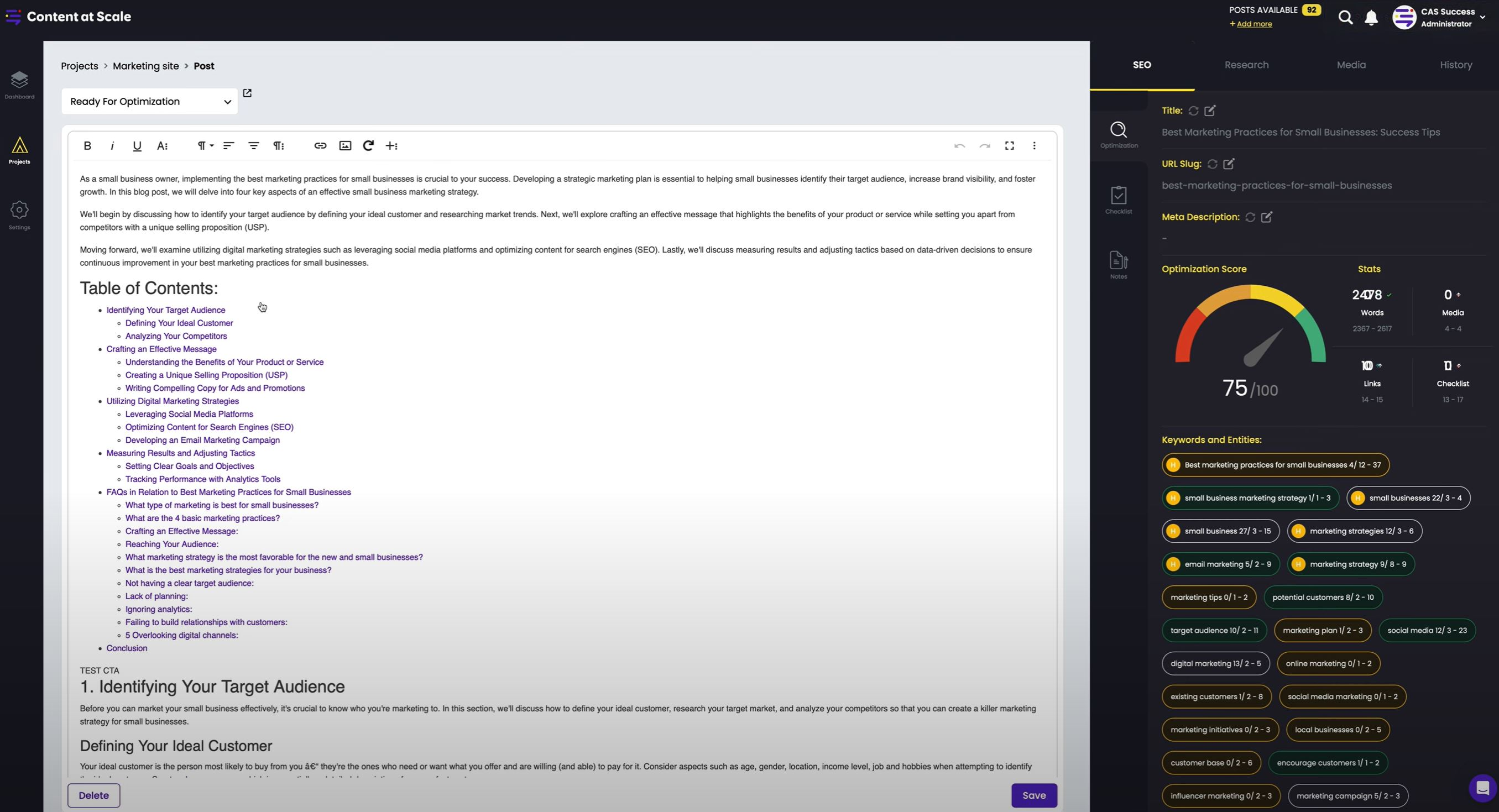Click the italic formatting icon
Image resolution: width=1499 pixels, height=812 pixels.
(x=112, y=145)
